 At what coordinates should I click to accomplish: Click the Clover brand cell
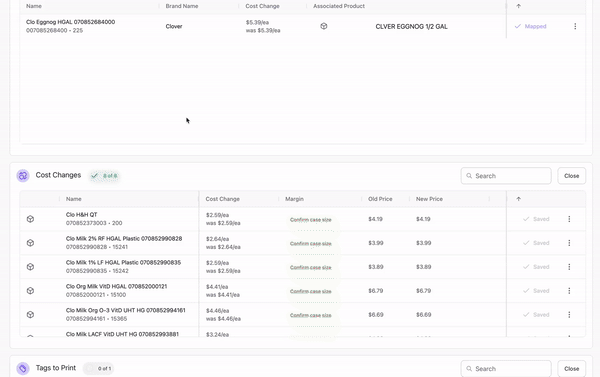(174, 26)
